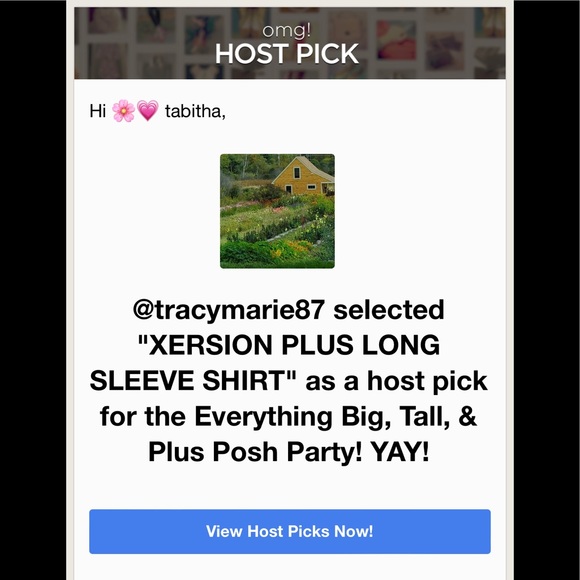Click the yellow farmhouse in the photo
Screen dimensions: 580x580
point(304,176)
